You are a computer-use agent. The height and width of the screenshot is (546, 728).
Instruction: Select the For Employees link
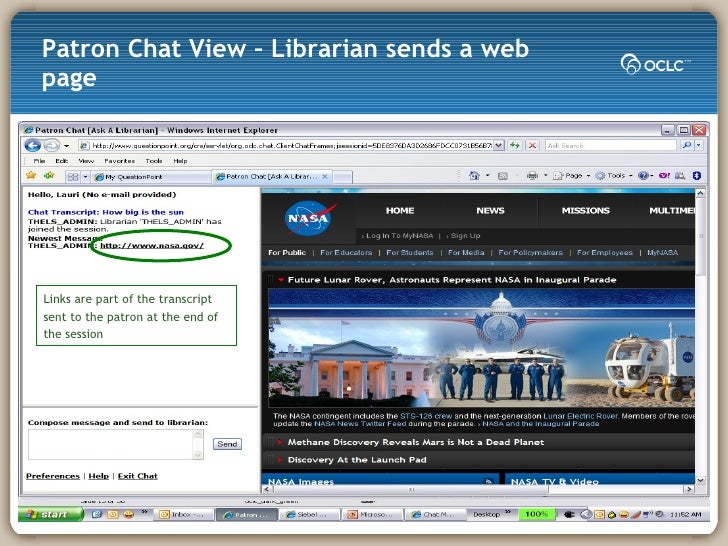(x=604, y=253)
